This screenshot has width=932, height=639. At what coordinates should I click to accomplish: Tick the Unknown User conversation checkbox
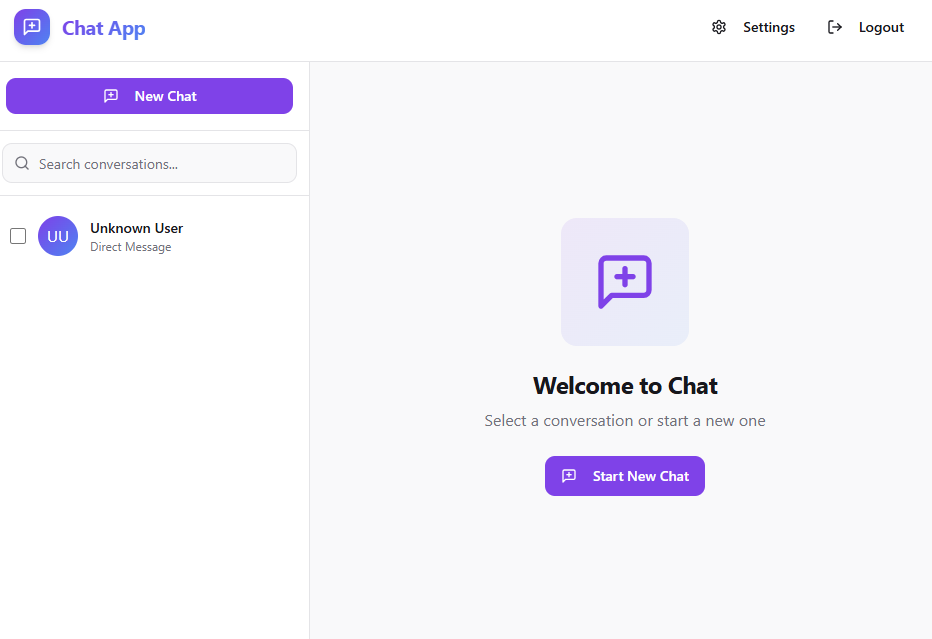pos(18,236)
